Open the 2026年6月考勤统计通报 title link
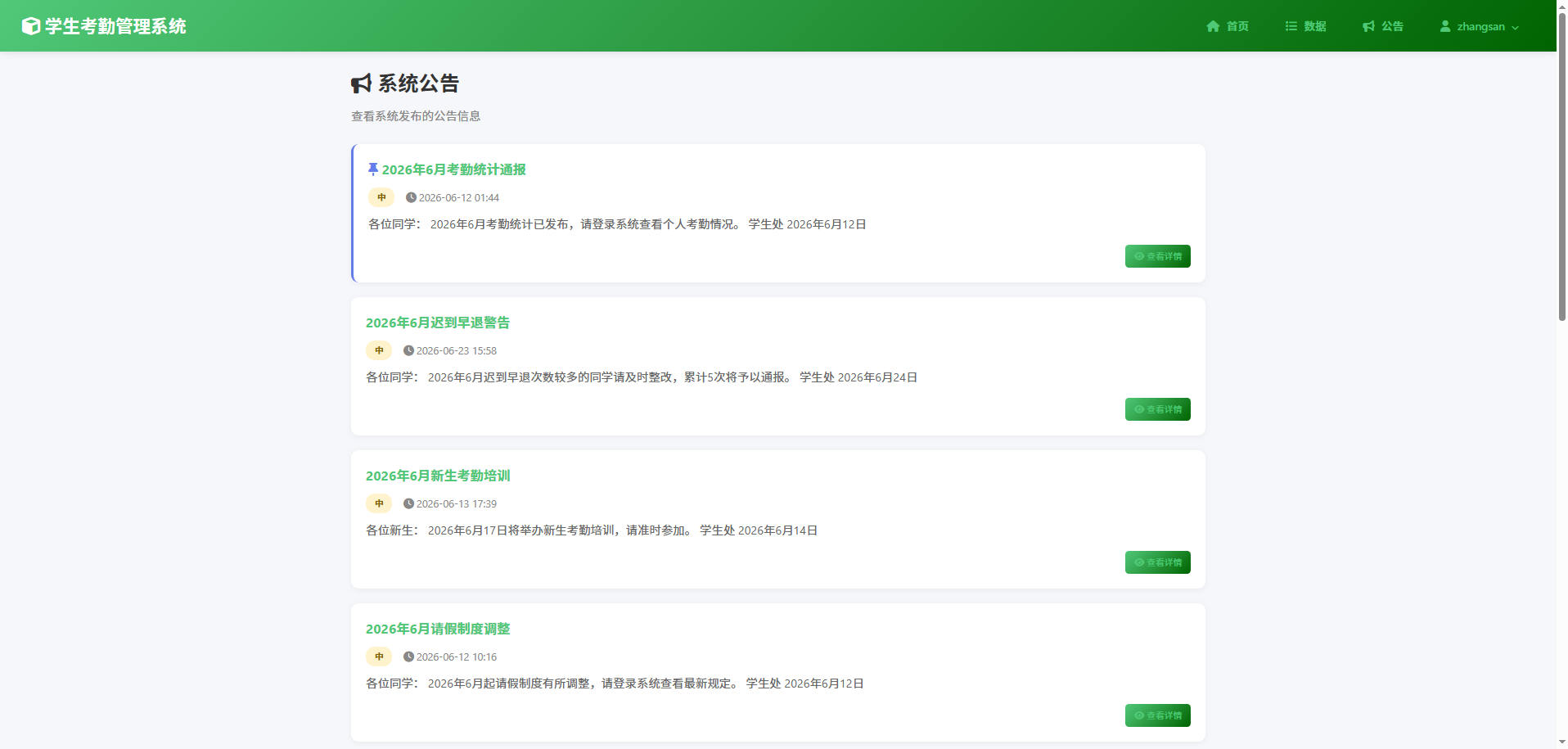1568x749 pixels. coord(454,169)
